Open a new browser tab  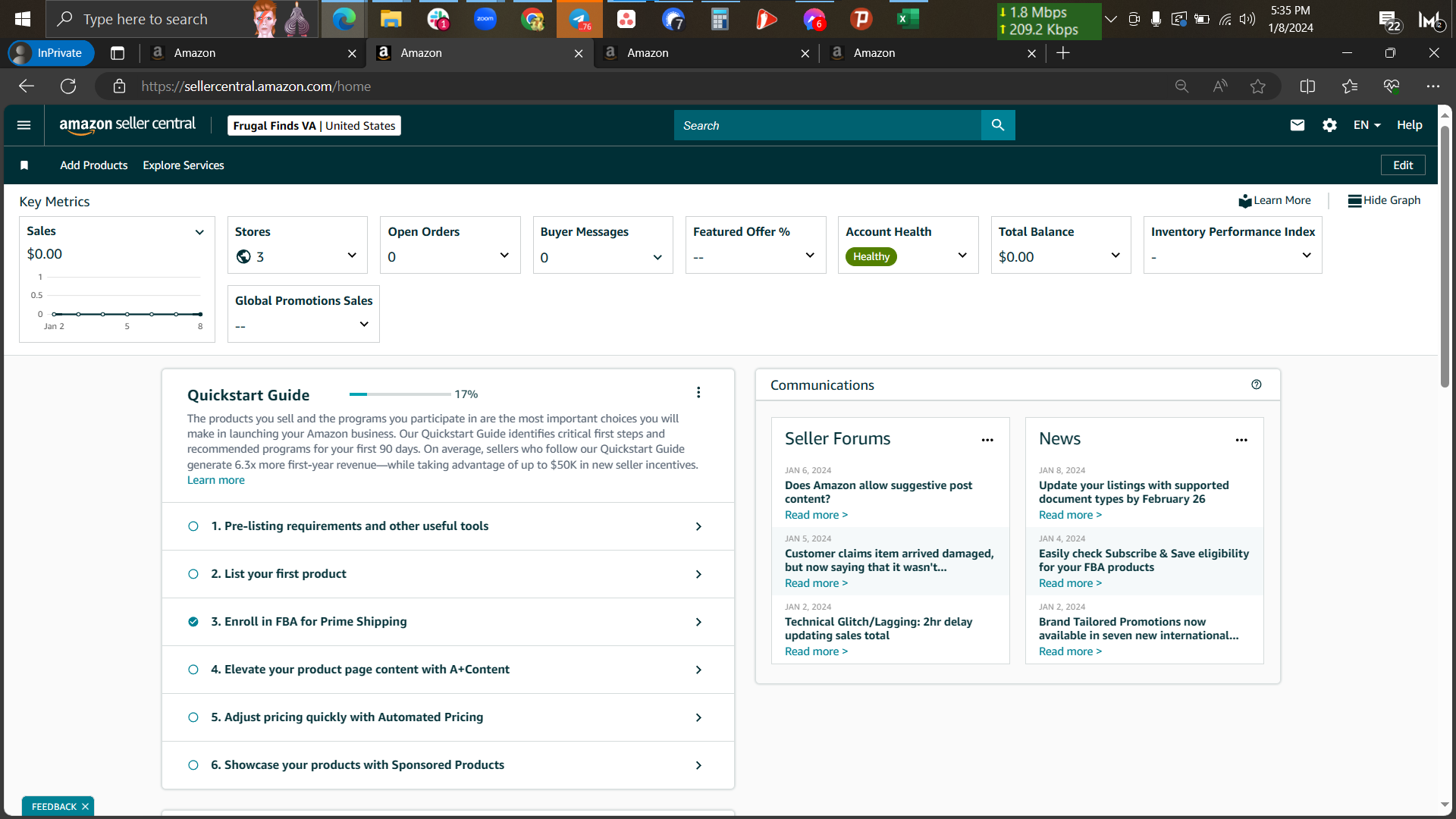click(1063, 53)
